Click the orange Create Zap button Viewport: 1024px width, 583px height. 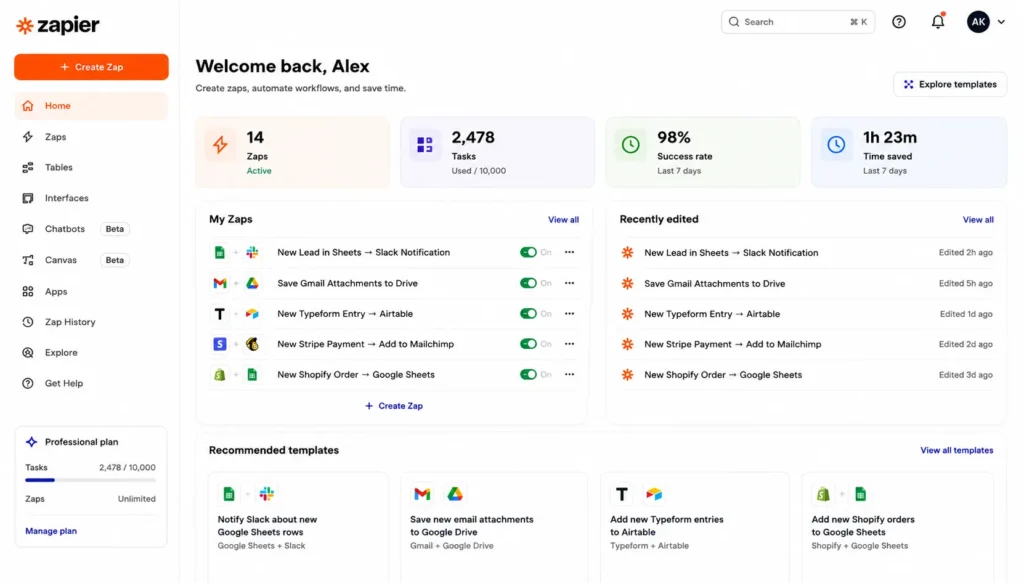(91, 67)
